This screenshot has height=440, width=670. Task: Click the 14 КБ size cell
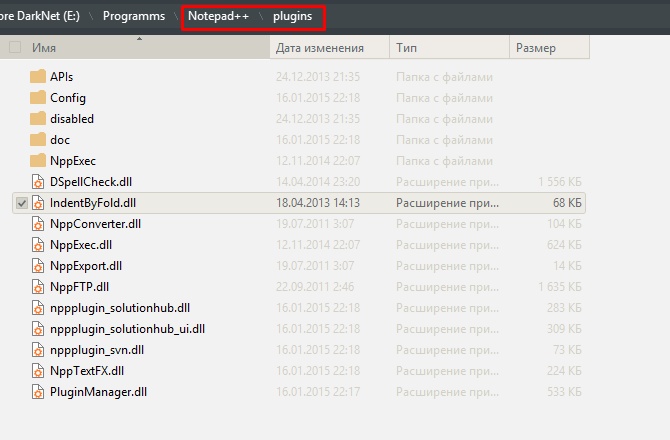567,266
